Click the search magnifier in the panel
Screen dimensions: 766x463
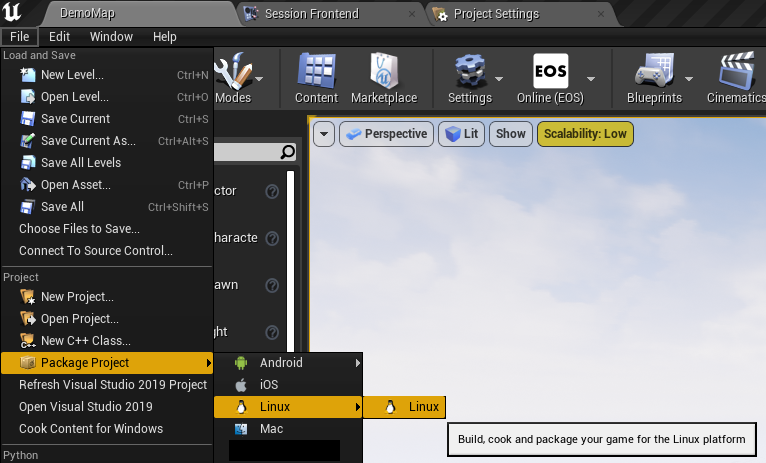click(x=288, y=152)
